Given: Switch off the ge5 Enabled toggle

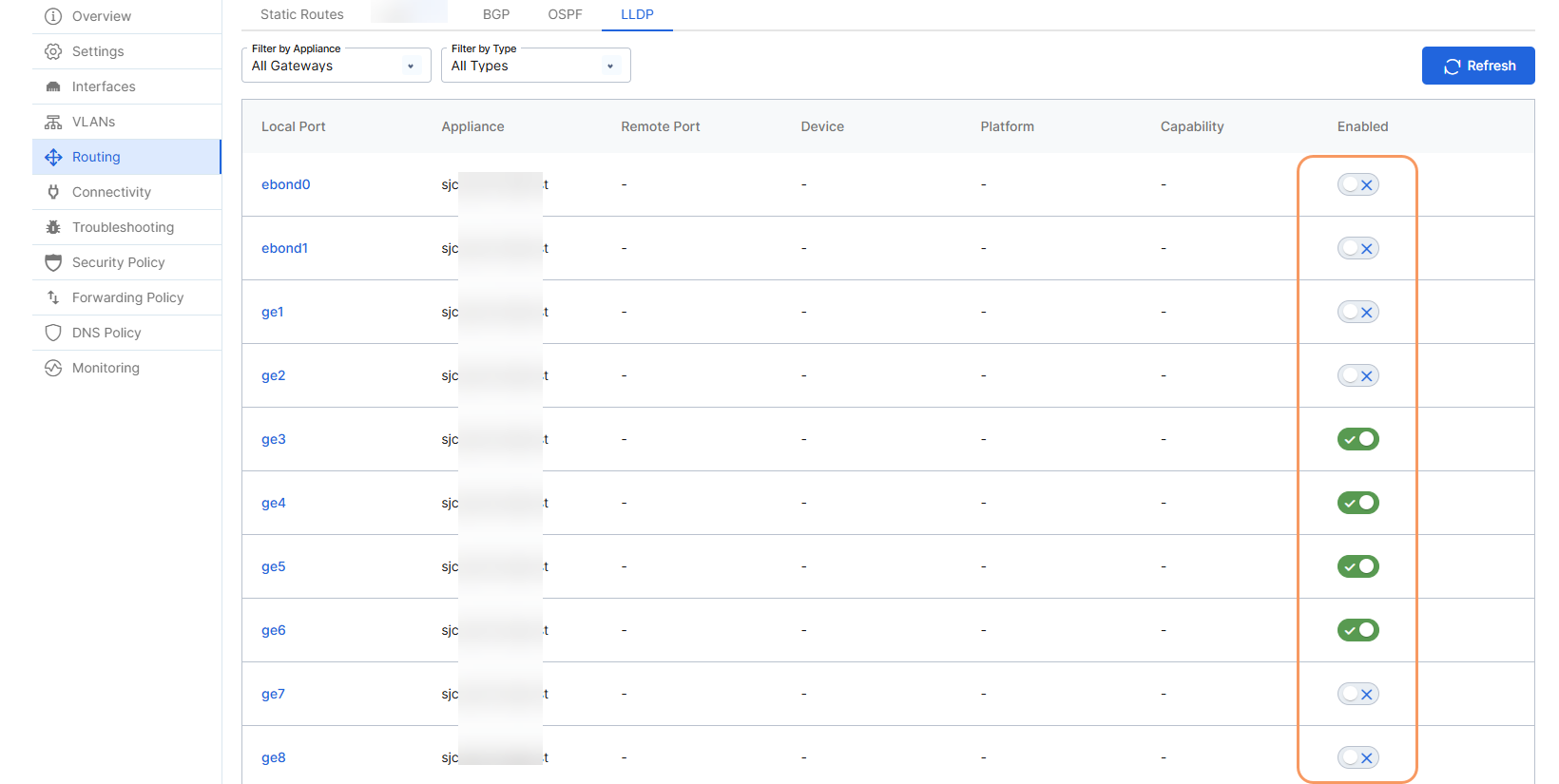Looking at the screenshot, I should (x=1357, y=566).
